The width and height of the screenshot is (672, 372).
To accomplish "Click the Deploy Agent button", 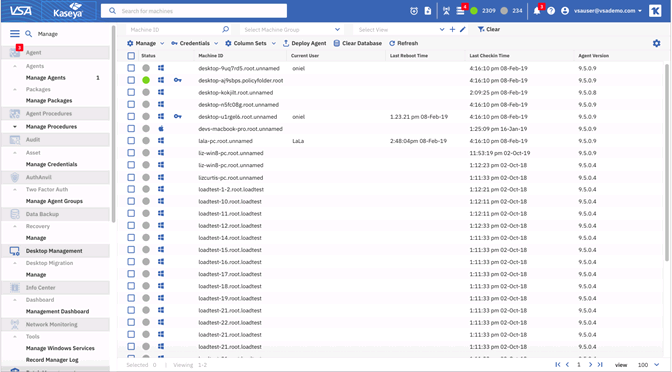I will pyautogui.click(x=305, y=43).
